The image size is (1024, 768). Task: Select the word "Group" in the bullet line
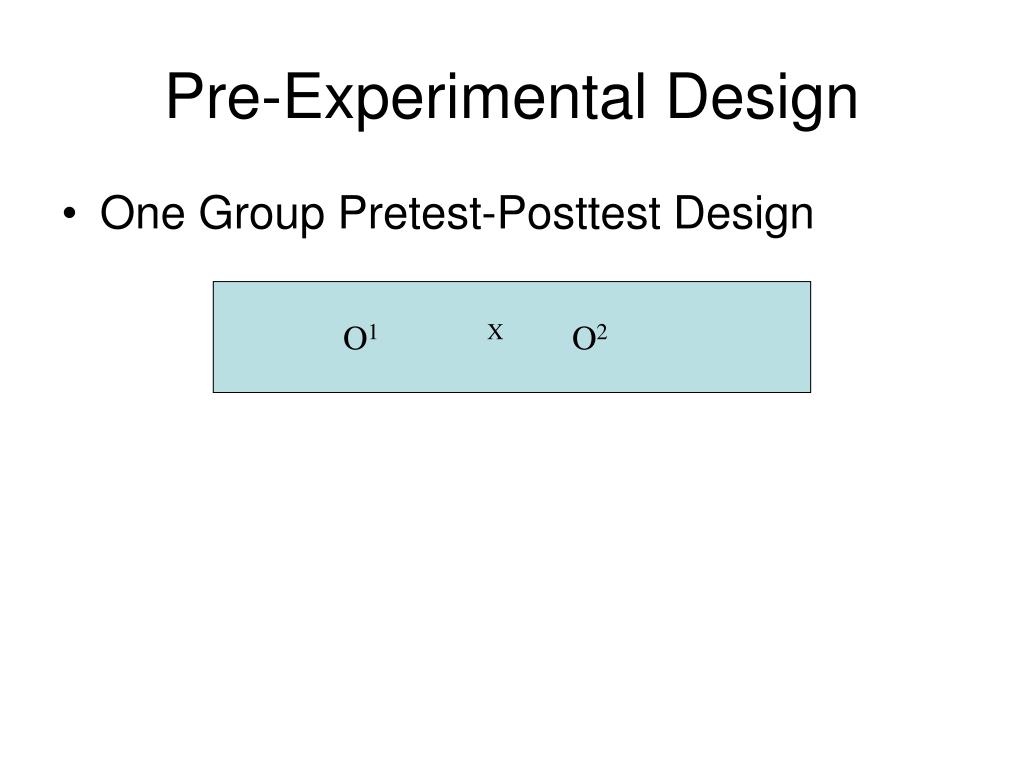point(262,216)
